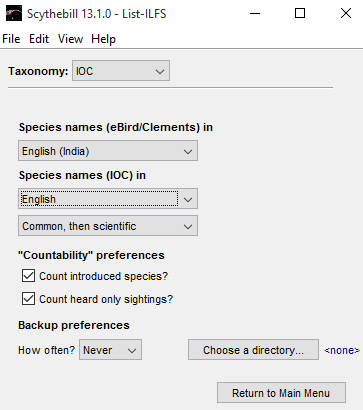This screenshot has width=363, height=410.
Task: Minimize the Scythebill window
Action: [255, 13]
